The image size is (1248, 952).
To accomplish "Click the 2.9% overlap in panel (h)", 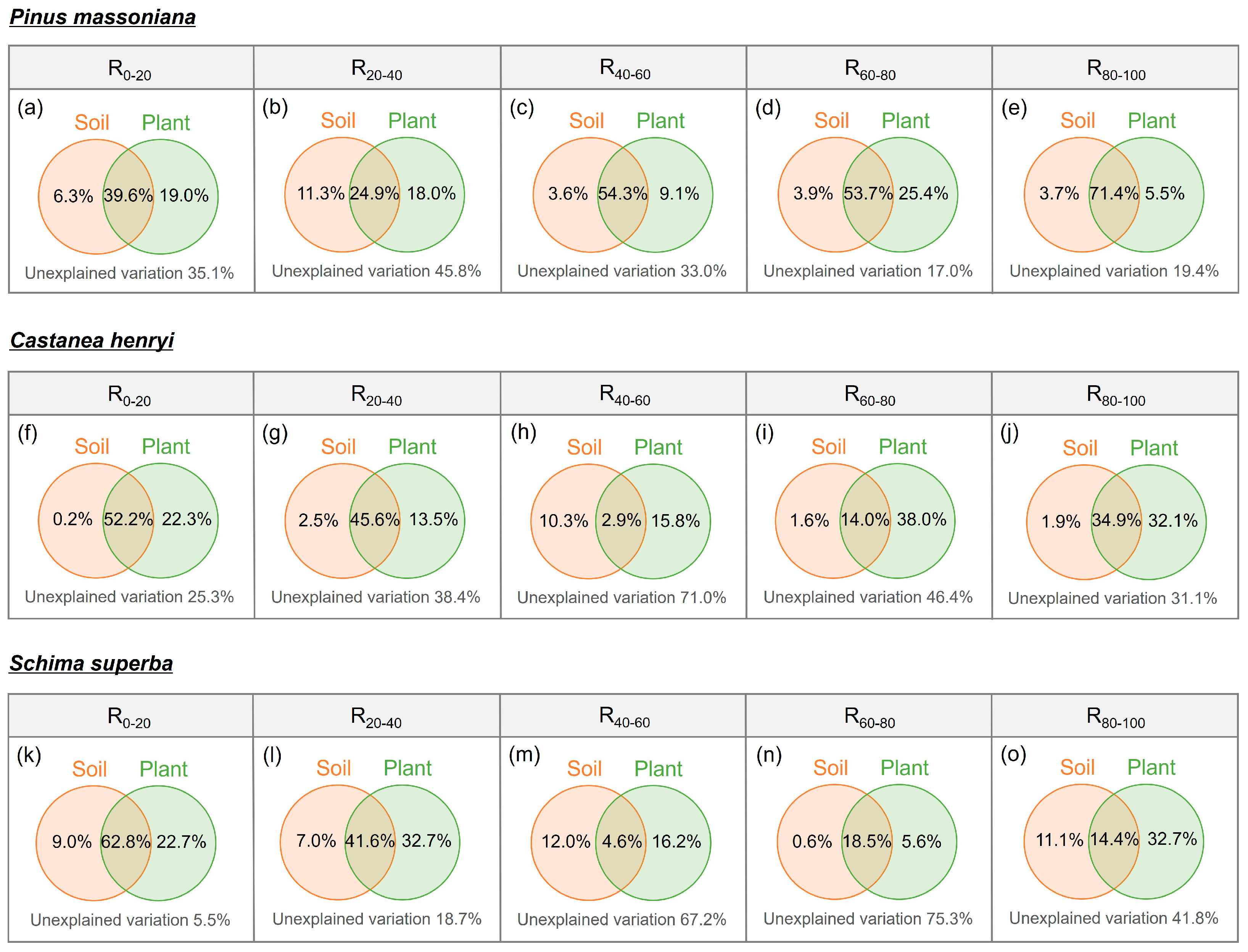I will coord(621,520).
